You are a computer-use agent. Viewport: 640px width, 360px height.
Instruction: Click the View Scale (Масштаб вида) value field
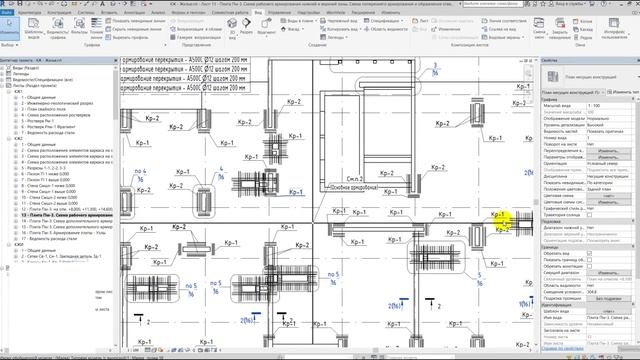coord(609,106)
